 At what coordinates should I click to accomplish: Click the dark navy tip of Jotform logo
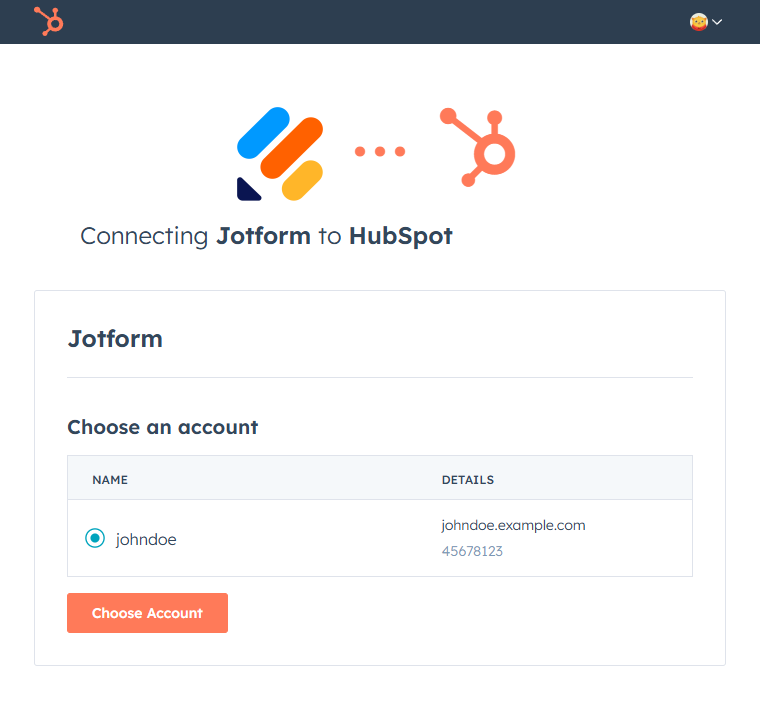pos(247,189)
